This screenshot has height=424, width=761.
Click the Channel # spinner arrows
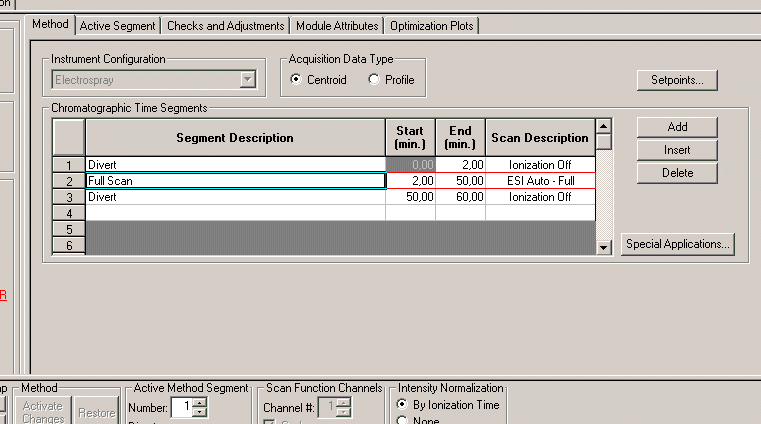343,407
